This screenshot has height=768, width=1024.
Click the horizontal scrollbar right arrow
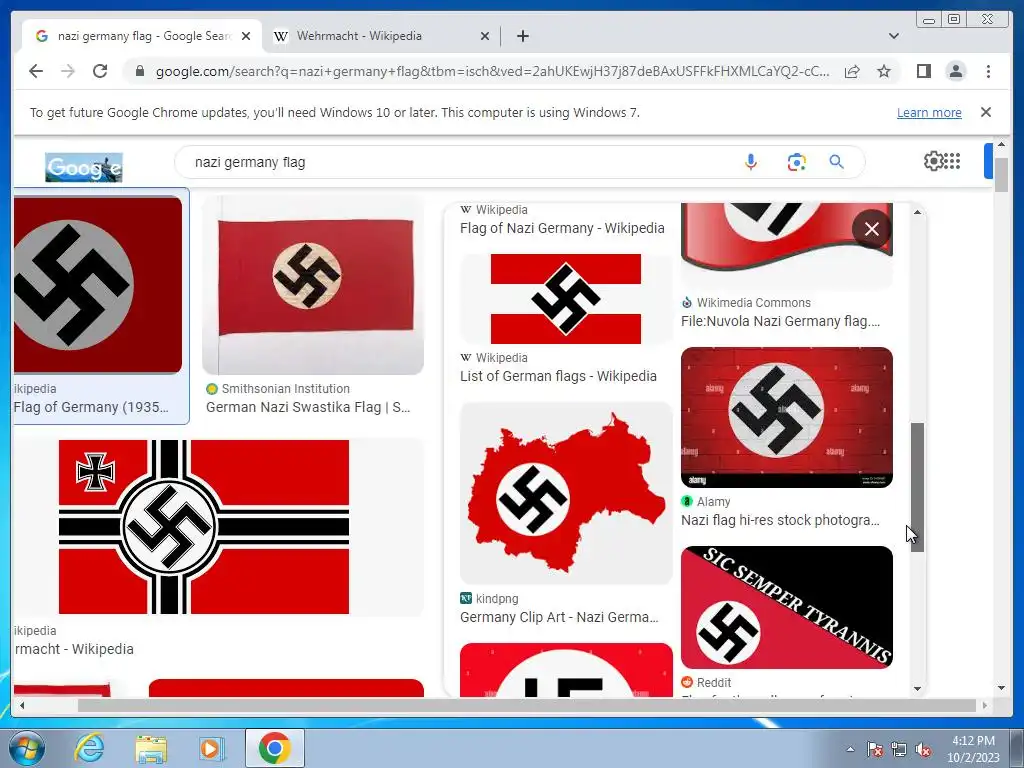click(985, 705)
